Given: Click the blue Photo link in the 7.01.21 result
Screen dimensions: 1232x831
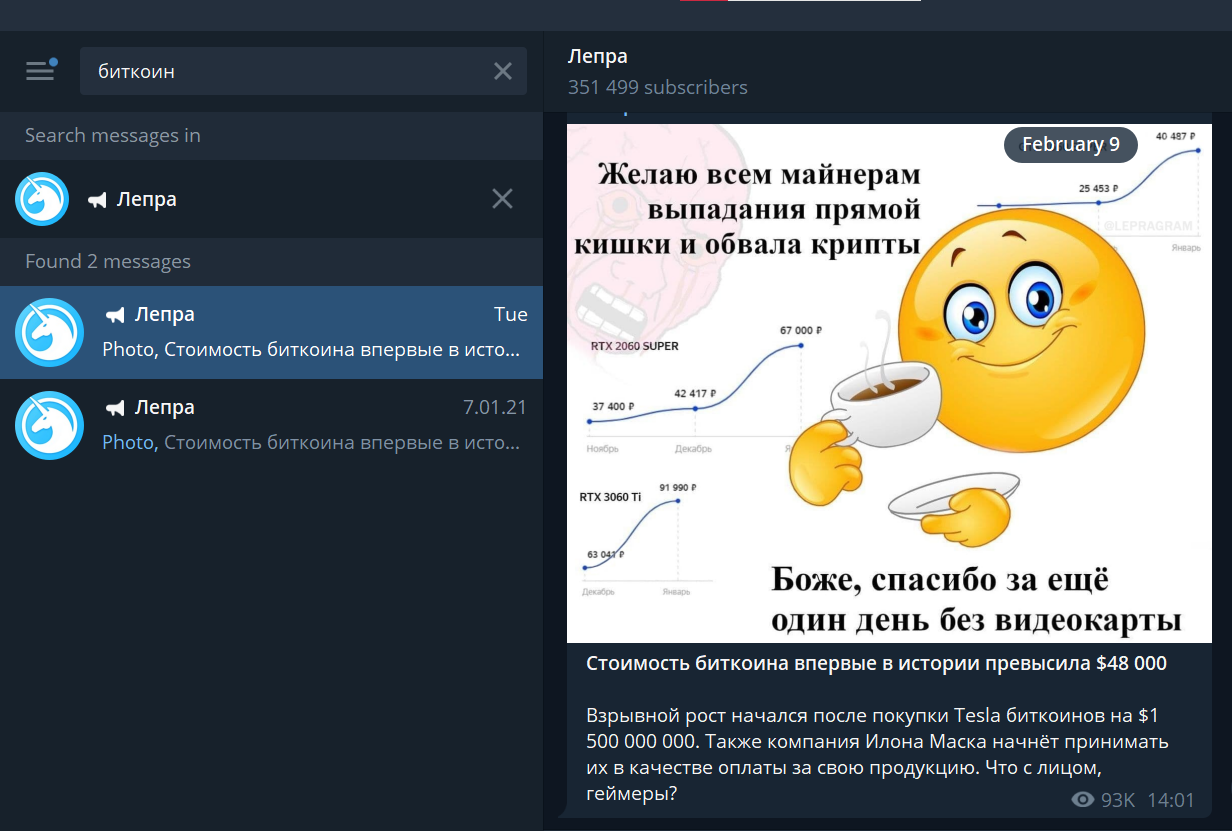Looking at the screenshot, I should pyautogui.click(x=128, y=441).
